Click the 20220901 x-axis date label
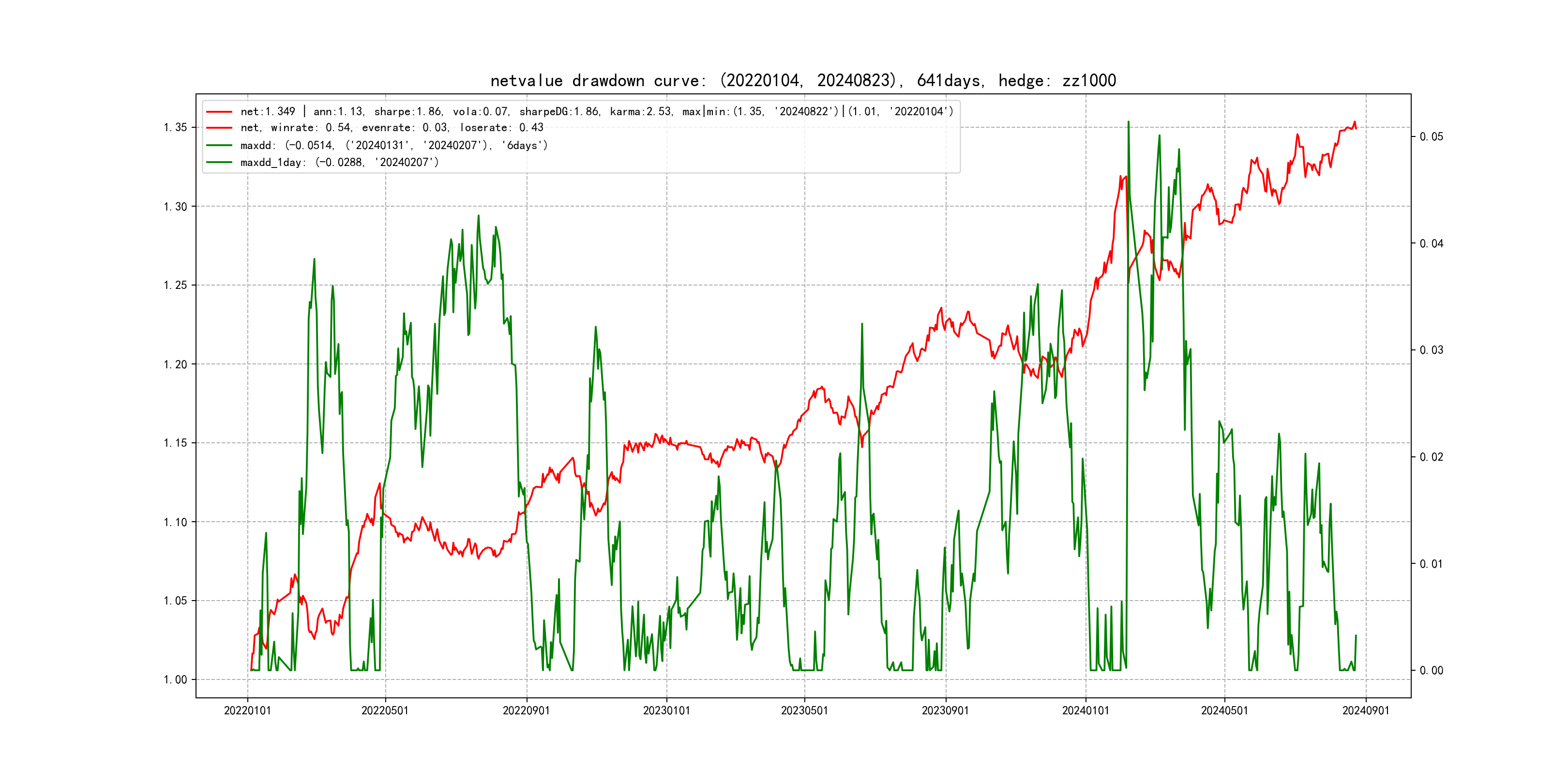The image size is (1568, 784). (x=526, y=710)
